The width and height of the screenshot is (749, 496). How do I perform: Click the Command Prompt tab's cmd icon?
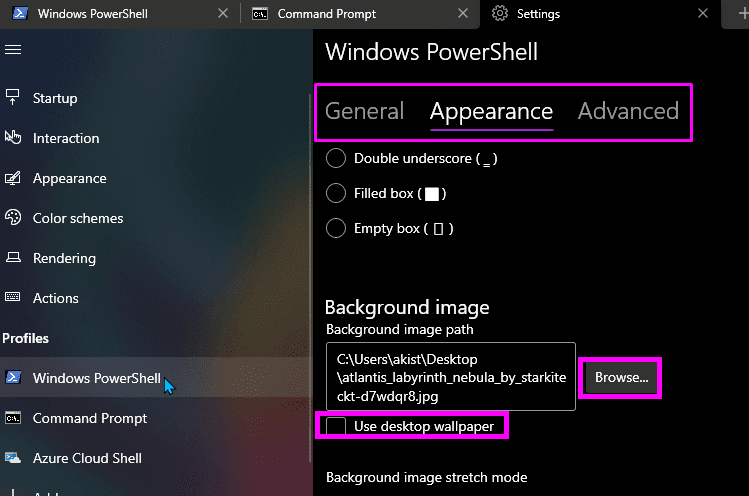pos(260,14)
